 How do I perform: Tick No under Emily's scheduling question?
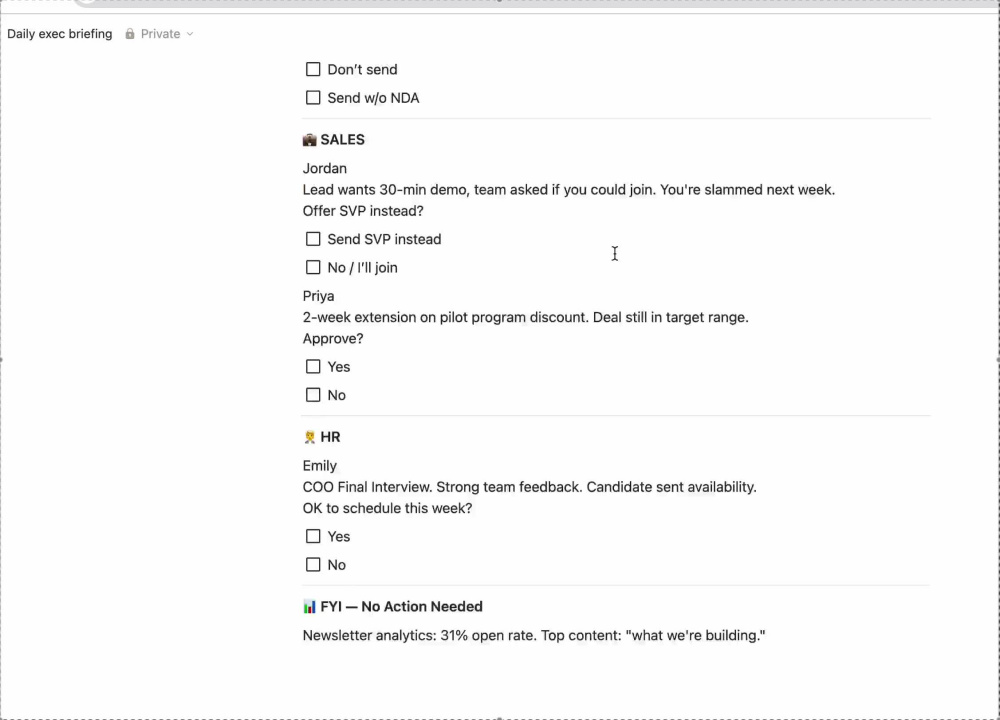(x=313, y=564)
